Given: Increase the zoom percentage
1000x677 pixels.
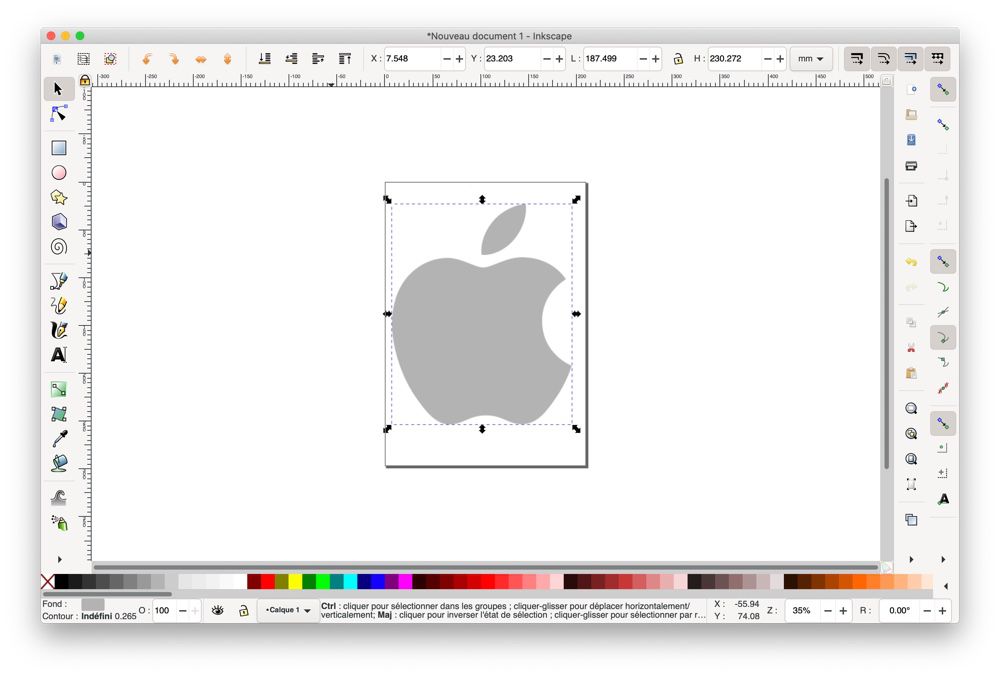Looking at the screenshot, I should pyautogui.click(x=843, y=611).
